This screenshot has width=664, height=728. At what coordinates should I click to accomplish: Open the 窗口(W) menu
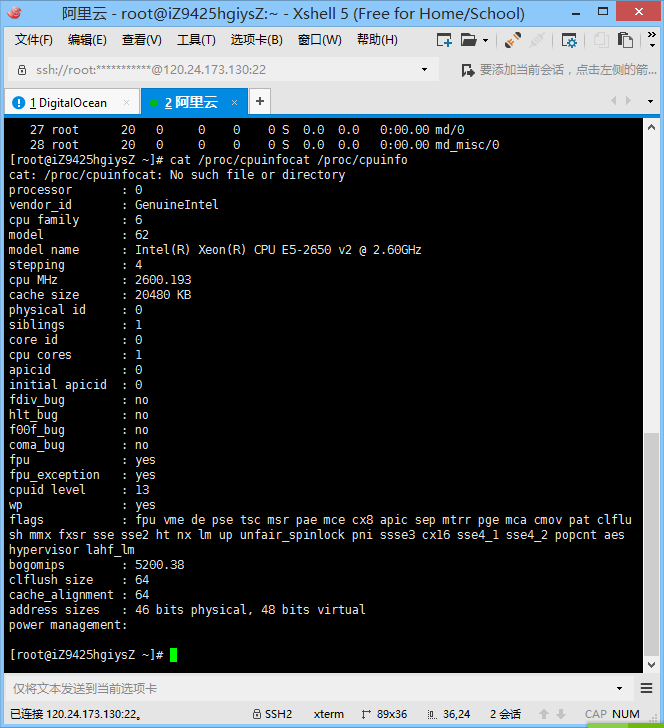319,40
